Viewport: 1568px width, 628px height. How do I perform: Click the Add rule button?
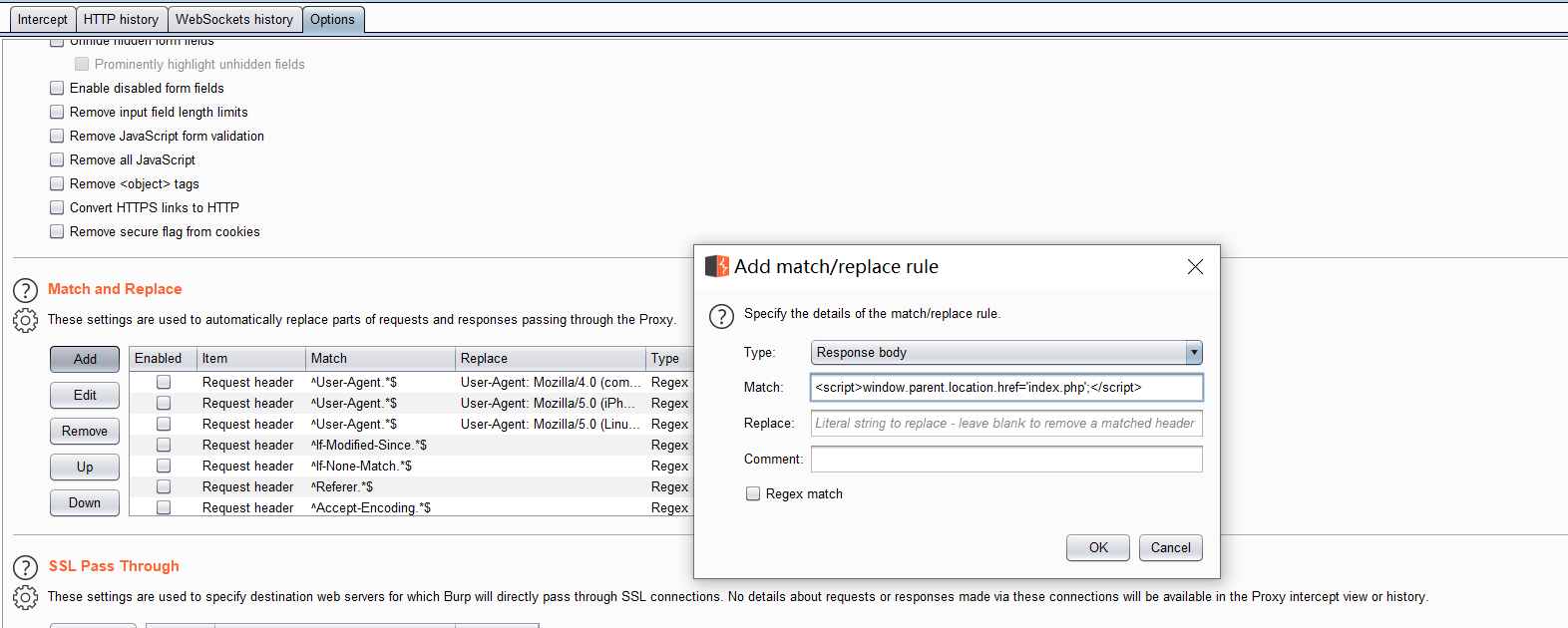tap(85, 359)
